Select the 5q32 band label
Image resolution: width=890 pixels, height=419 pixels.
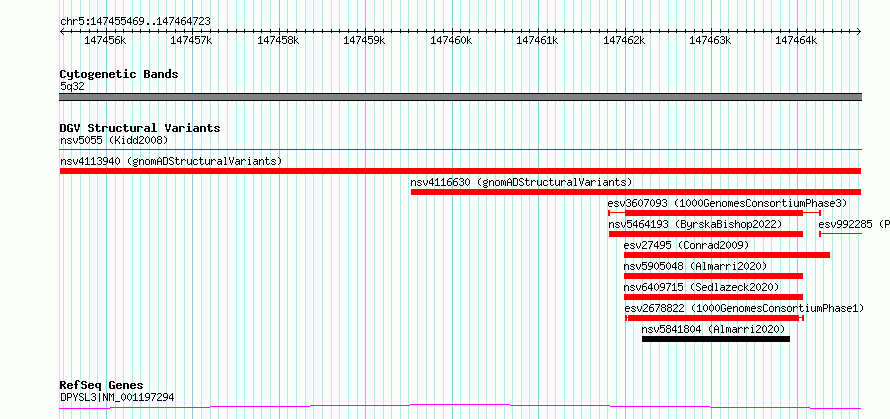click(x=72, y=87)
